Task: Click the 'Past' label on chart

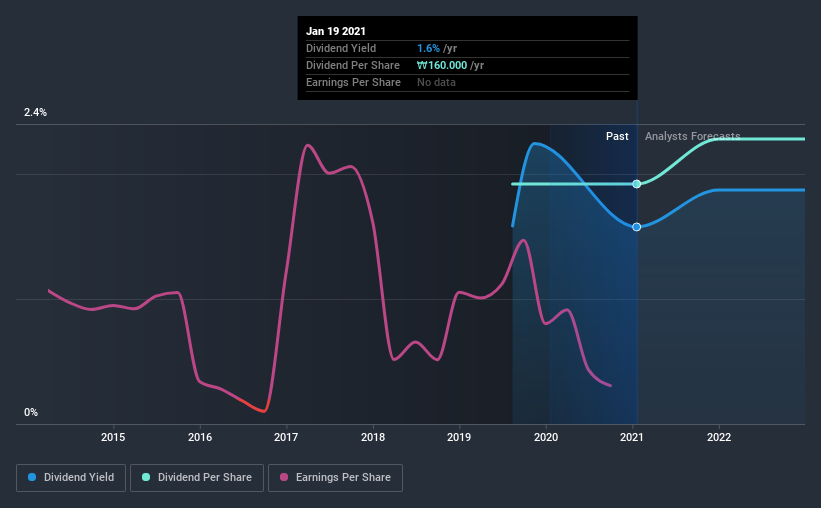Action: point(617,136)
